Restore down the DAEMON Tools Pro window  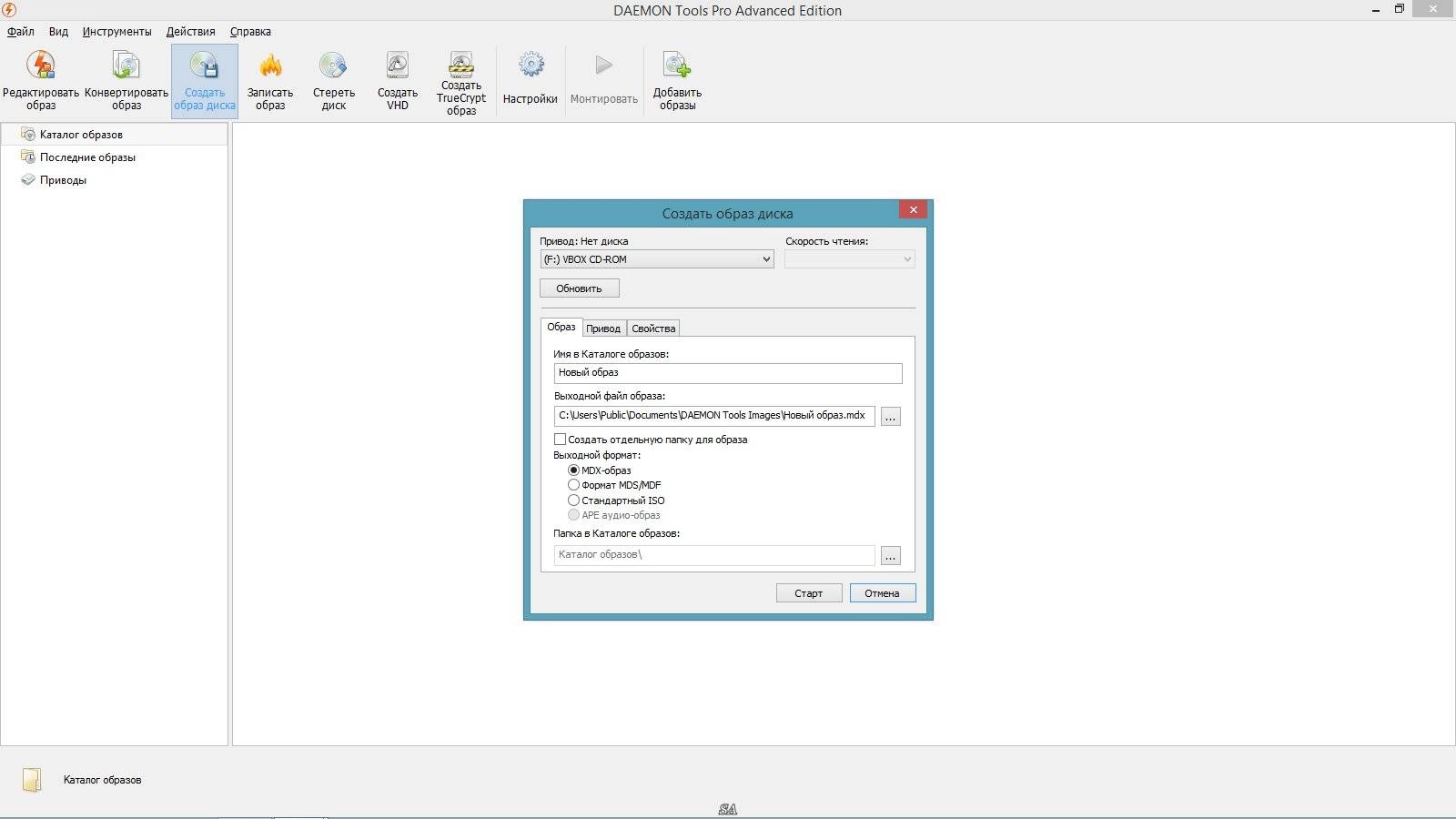point(1400,9)
